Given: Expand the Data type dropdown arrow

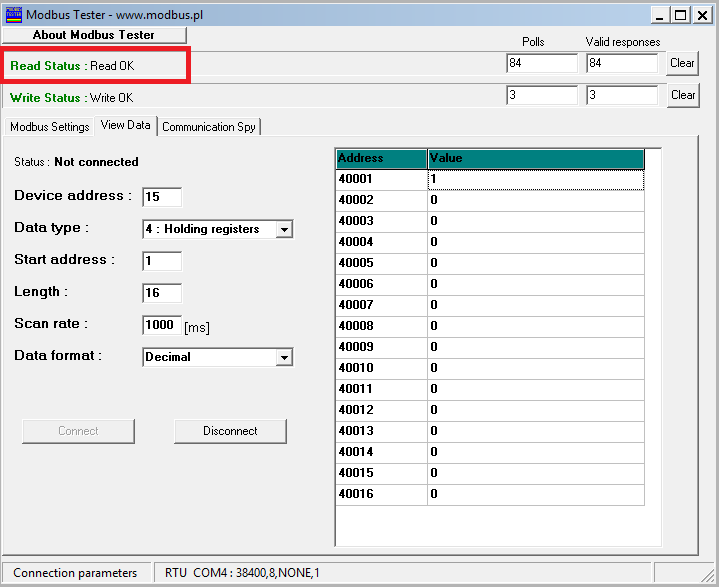Looking at the screenshot, I should (x=284, y=229).
